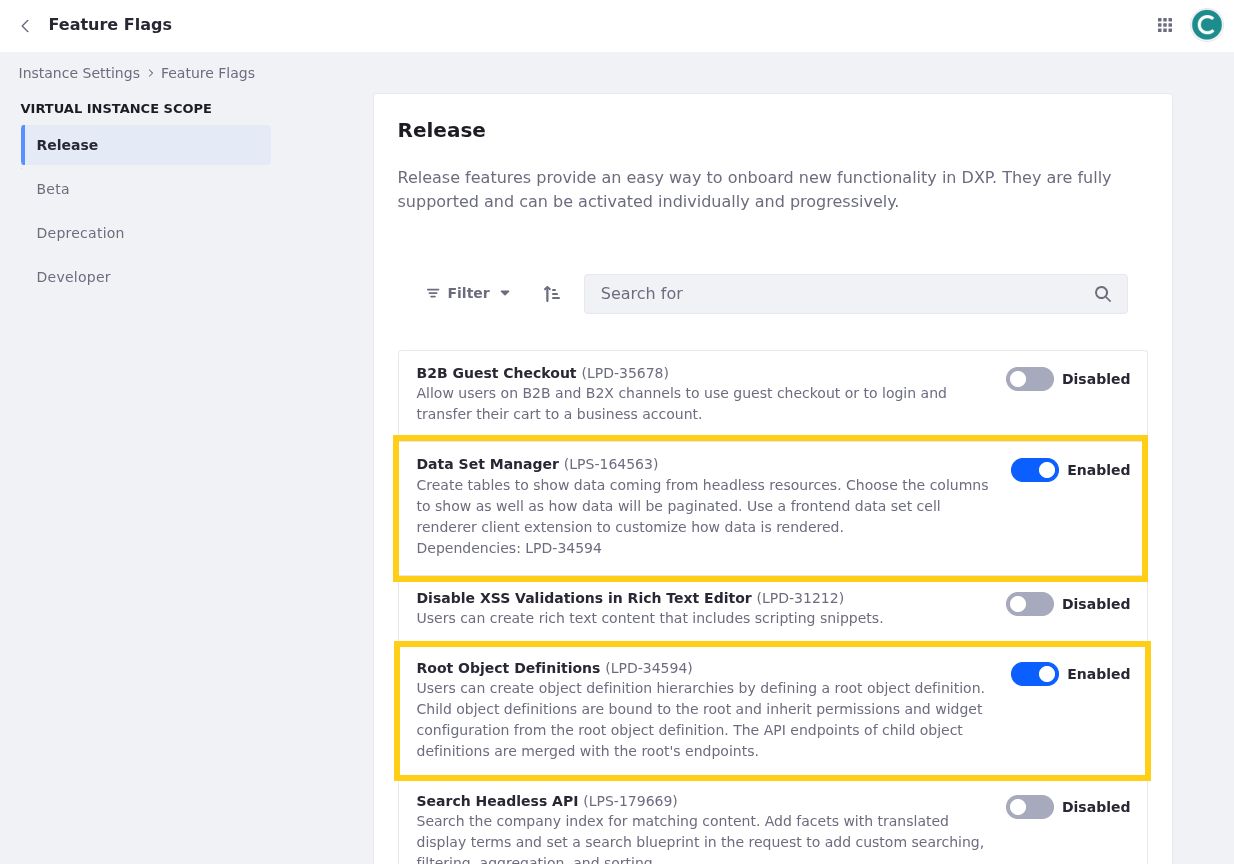Screen dimensions: 1234x864
Task: Open the user avatar menu
Action: [x=1207, y=25]
